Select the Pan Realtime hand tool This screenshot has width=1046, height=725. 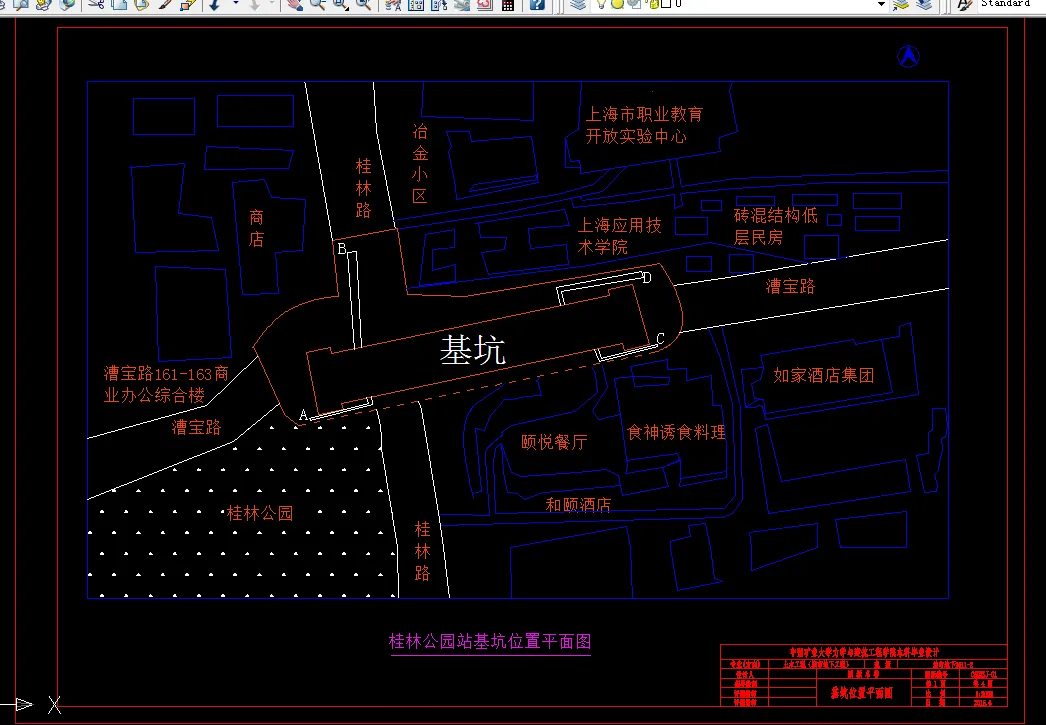(293, 7)
